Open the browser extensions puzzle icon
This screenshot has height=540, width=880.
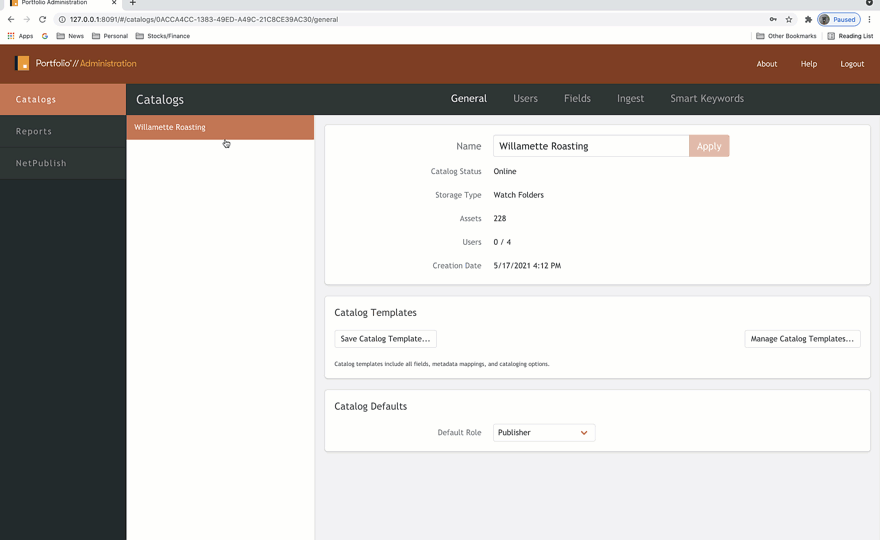point(808,19)
